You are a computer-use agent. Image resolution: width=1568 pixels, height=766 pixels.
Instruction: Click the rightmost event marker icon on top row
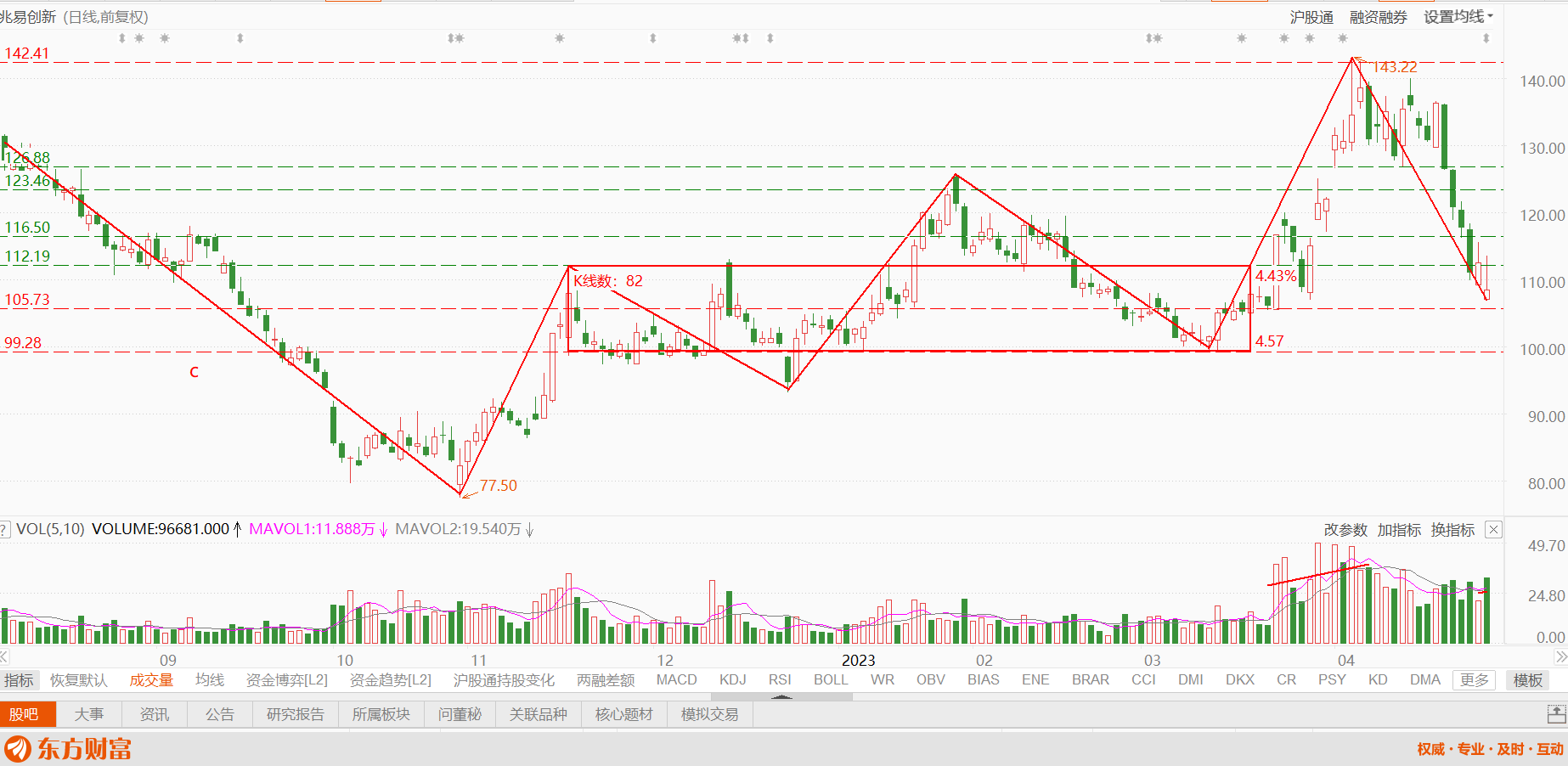coord(1486,38)
